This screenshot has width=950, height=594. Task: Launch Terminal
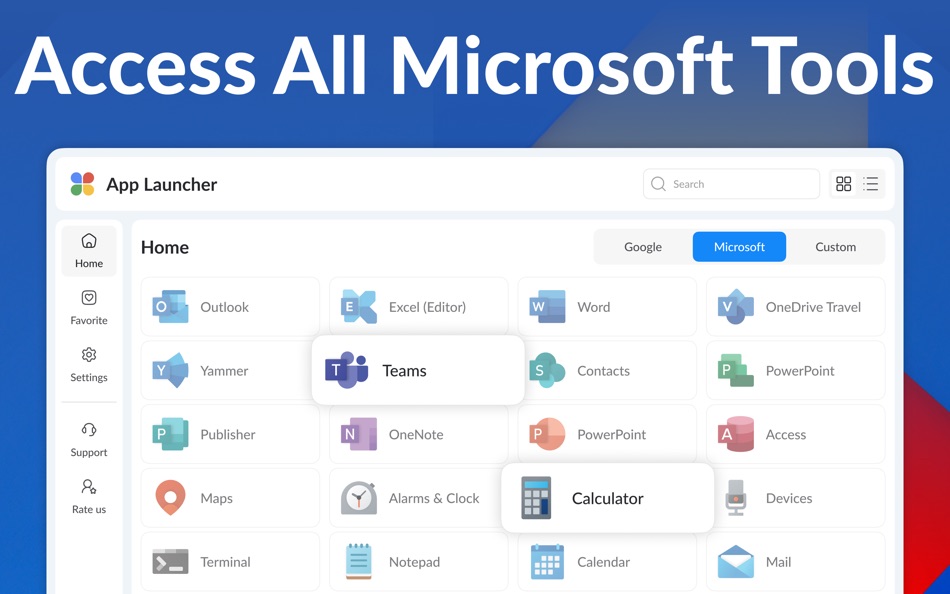click(230, 562)
